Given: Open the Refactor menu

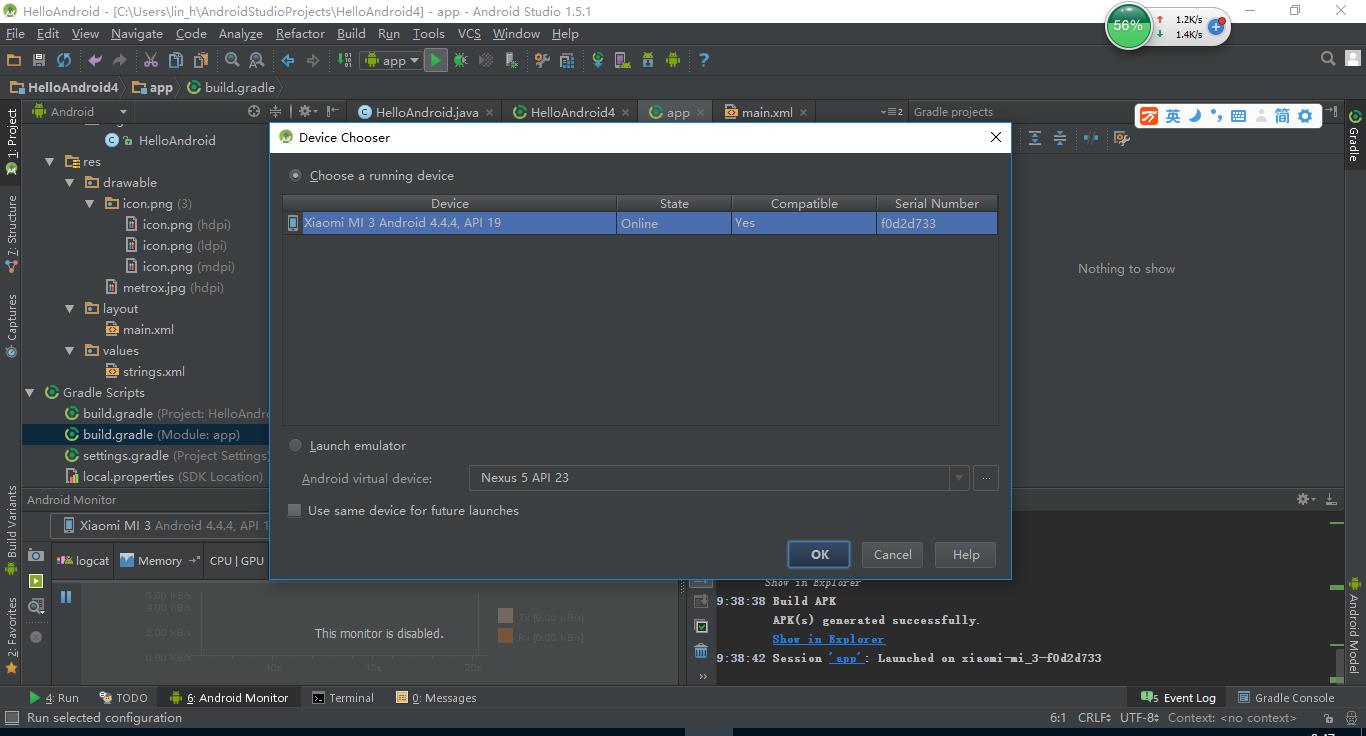Looking at the screenshot, I should pos(300,33).
